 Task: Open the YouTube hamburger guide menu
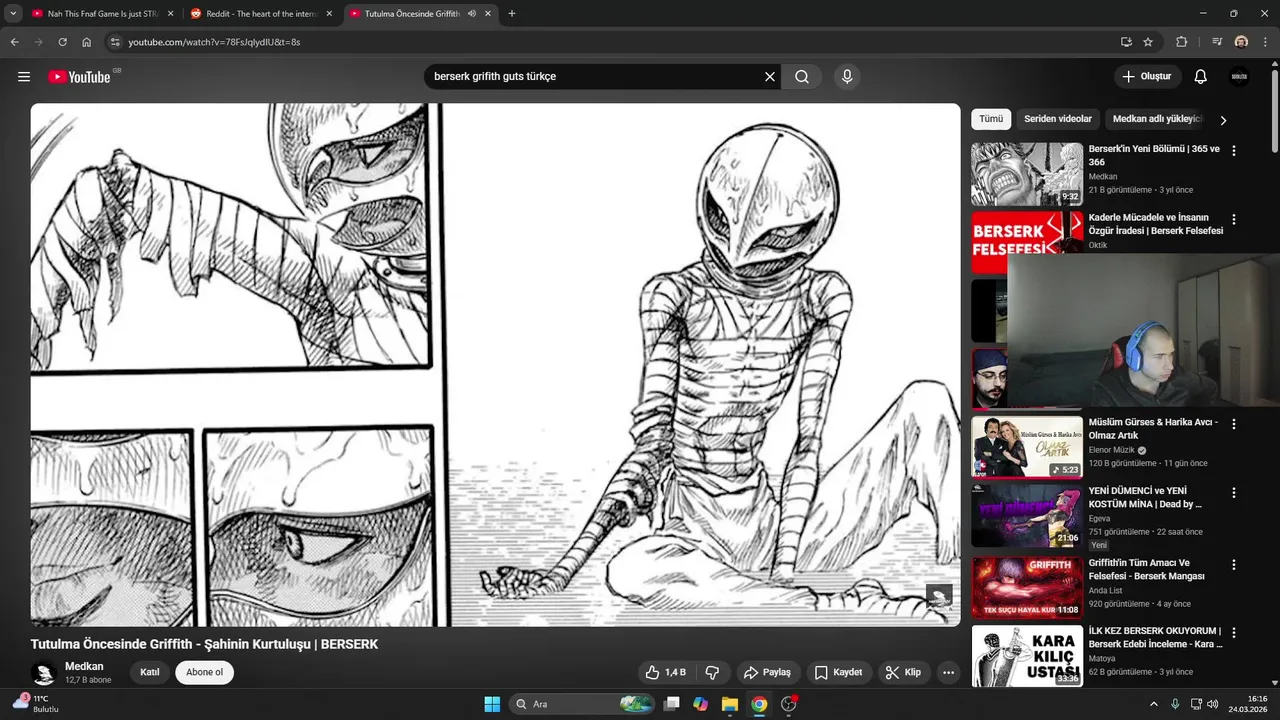(24, 77)
